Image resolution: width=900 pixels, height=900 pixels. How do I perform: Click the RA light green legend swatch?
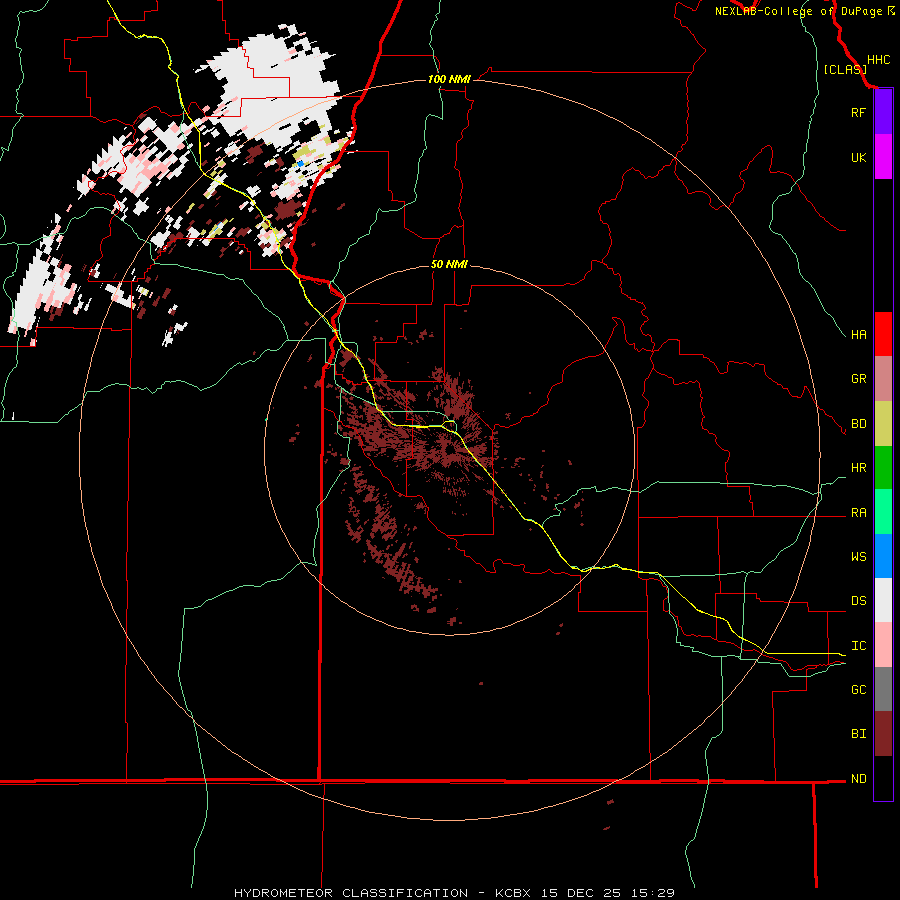point(883,512)
